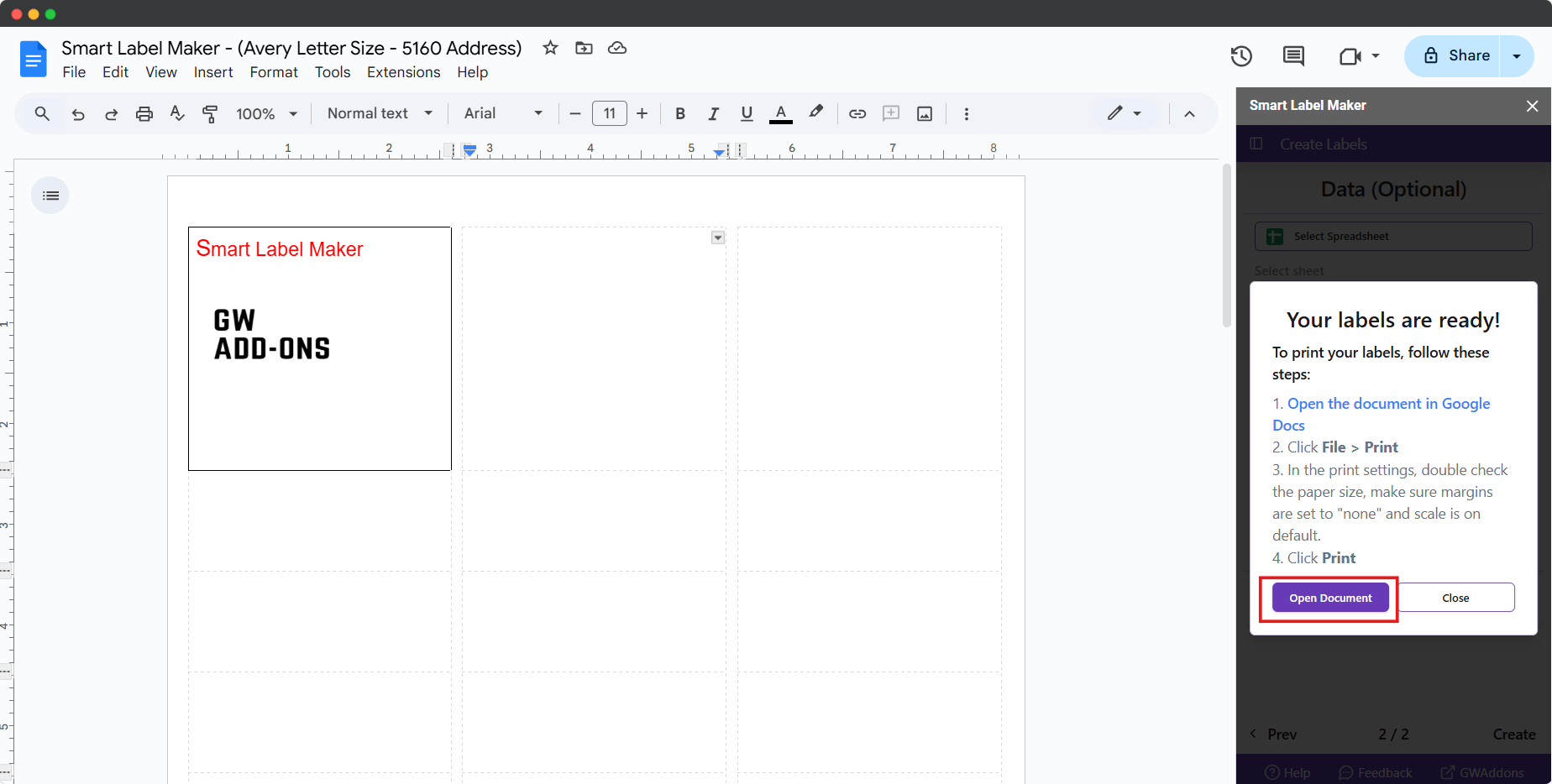Click the vertical document scrollbar
This screenshot has height=784, width=1552.
(x=1227, y=246)
